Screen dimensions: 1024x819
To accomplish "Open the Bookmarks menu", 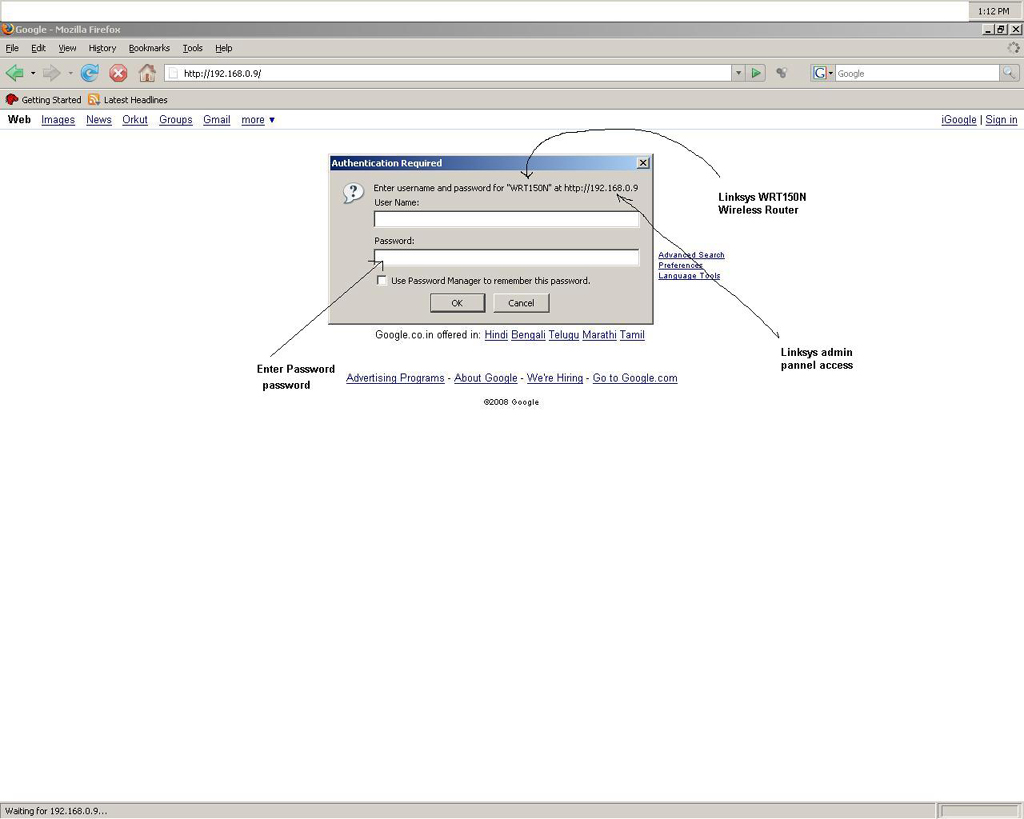I will 149,48.
